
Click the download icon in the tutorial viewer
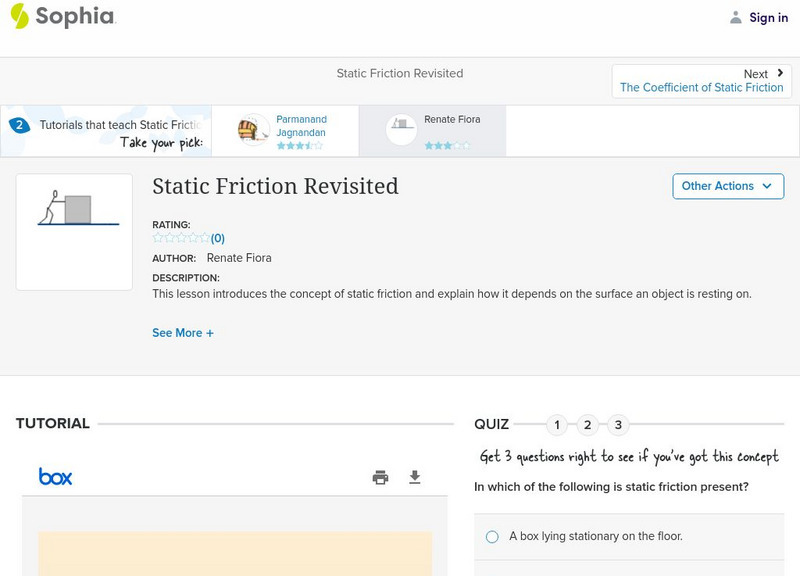[416, 477]
